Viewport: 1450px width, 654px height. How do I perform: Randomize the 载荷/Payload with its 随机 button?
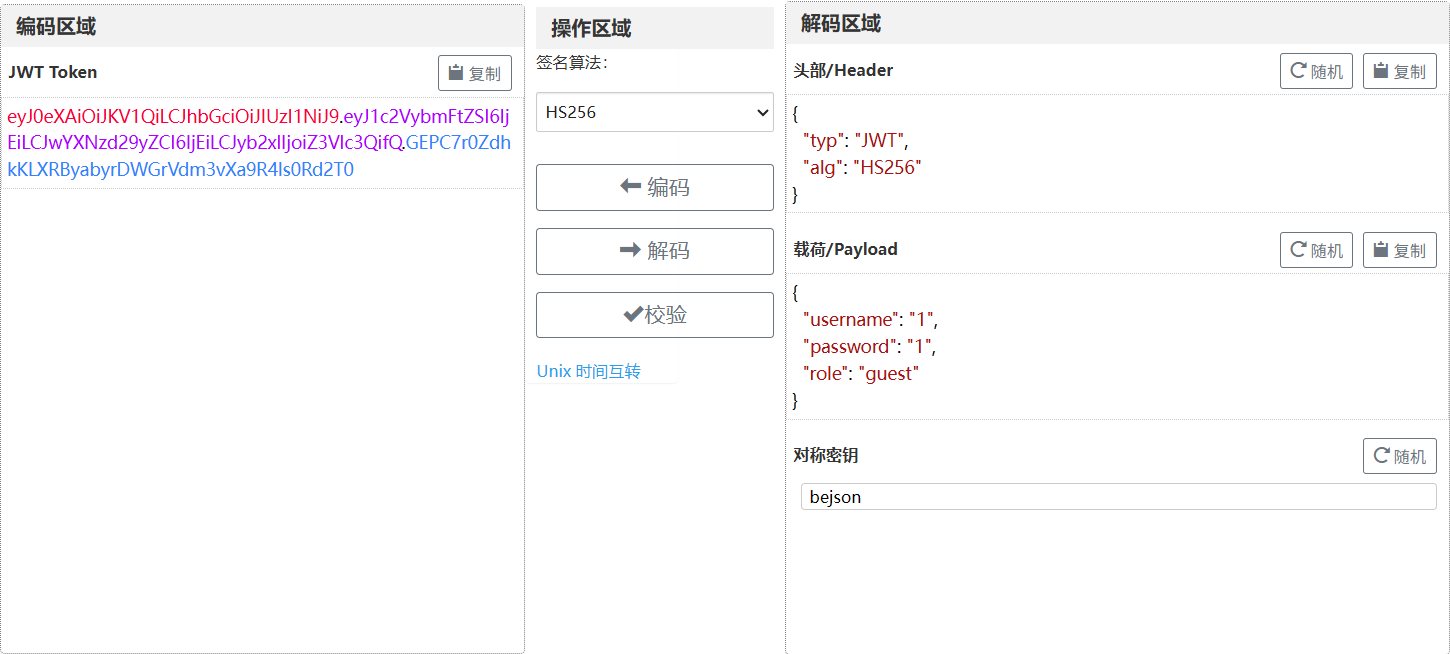click(1316, 250)
